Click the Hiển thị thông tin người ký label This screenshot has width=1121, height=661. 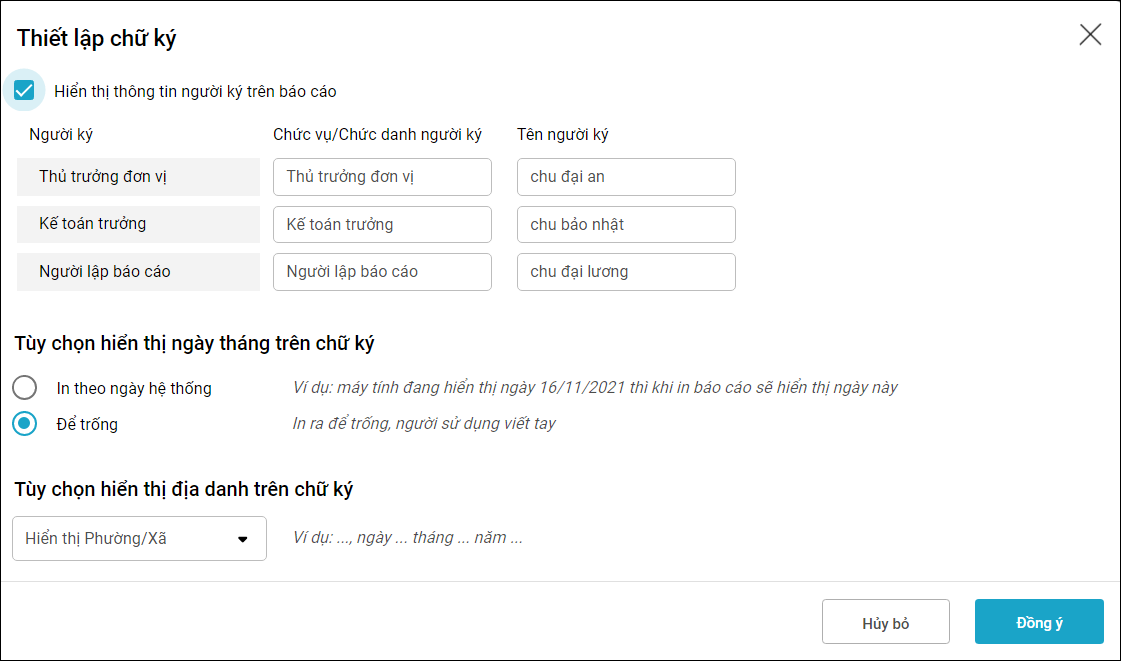[195, 92]
